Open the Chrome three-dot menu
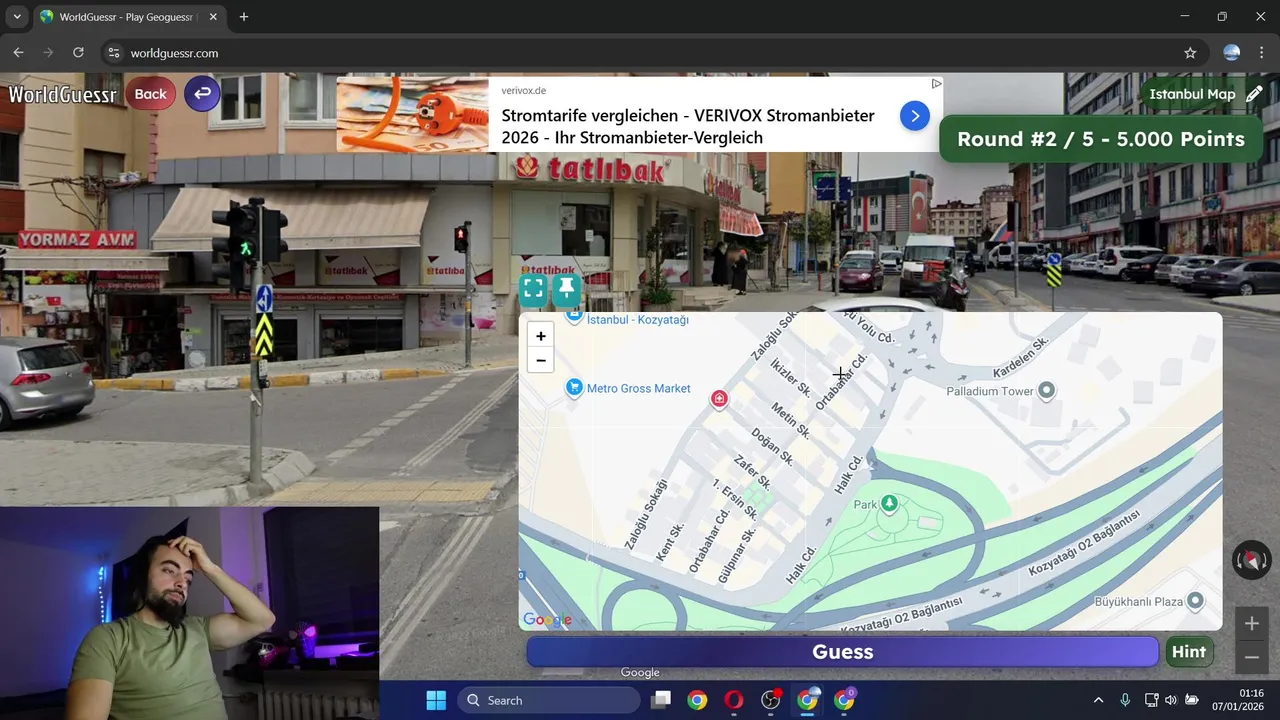This screenshot has width=1280, height=720. pos(1262,53)
